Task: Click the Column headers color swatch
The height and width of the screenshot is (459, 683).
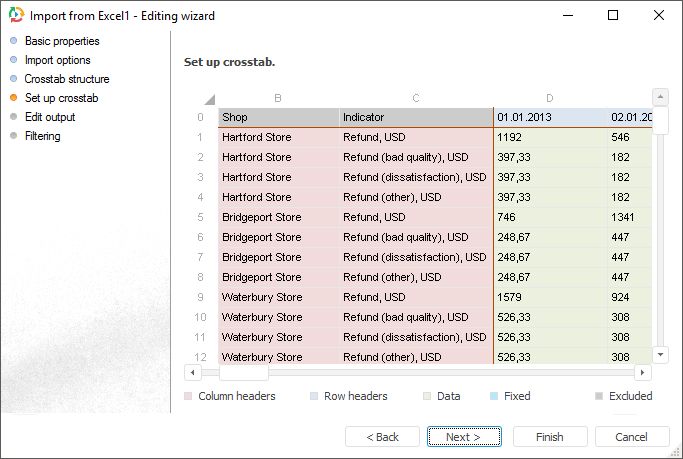Action: pos(189,396)
